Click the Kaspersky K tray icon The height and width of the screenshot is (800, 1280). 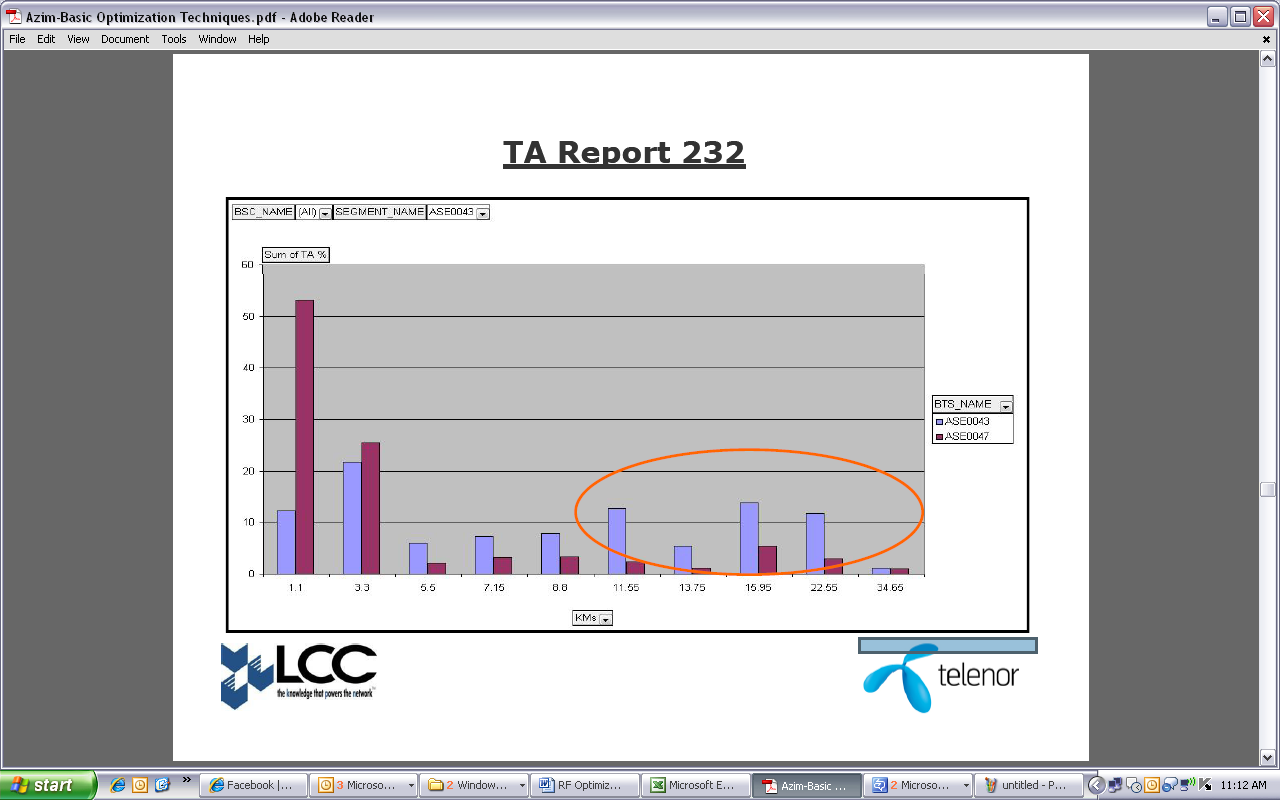pos(1204,785)
